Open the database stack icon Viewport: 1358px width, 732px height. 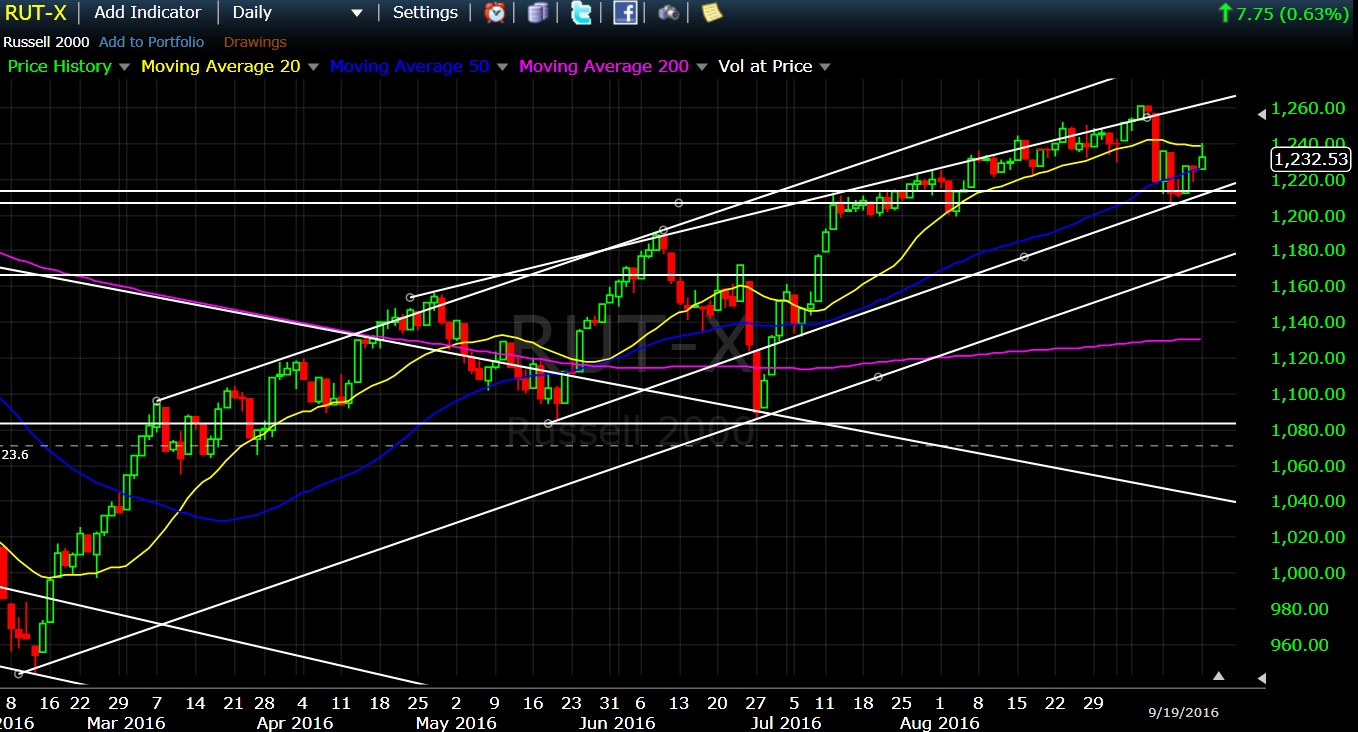539,13
